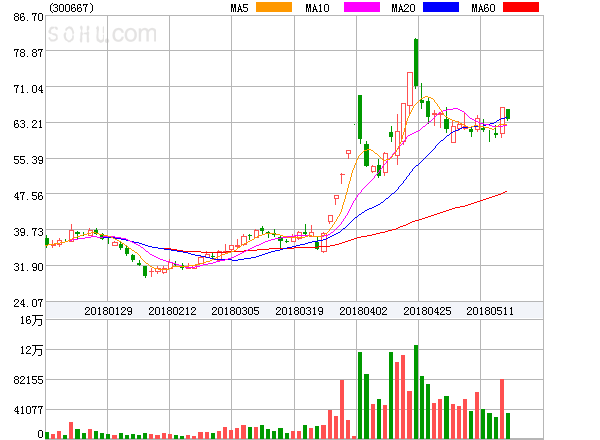600x440 pixels.
Task: Click the 86.70 price axis label
Action: [x=28, y=17]
